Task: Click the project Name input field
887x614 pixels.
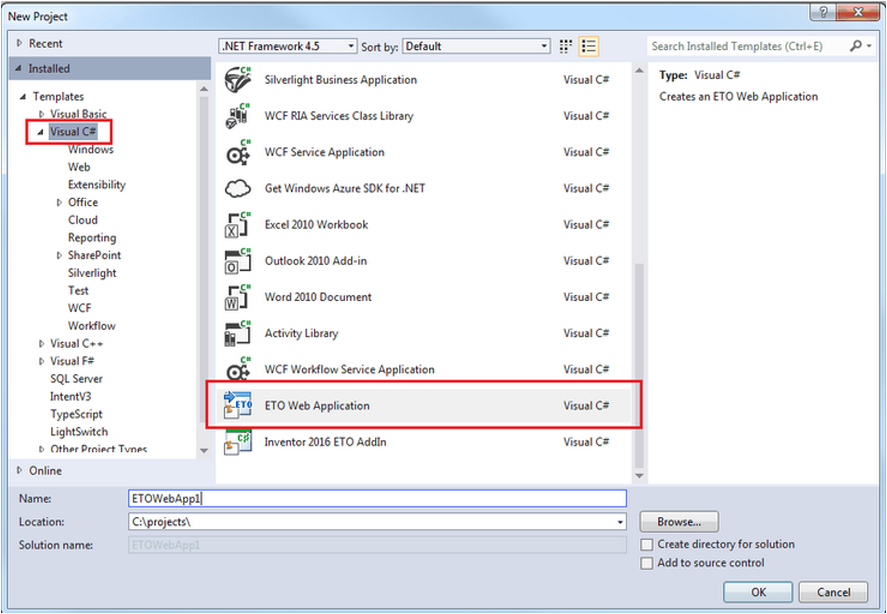Action: click(x=377, y=499)
